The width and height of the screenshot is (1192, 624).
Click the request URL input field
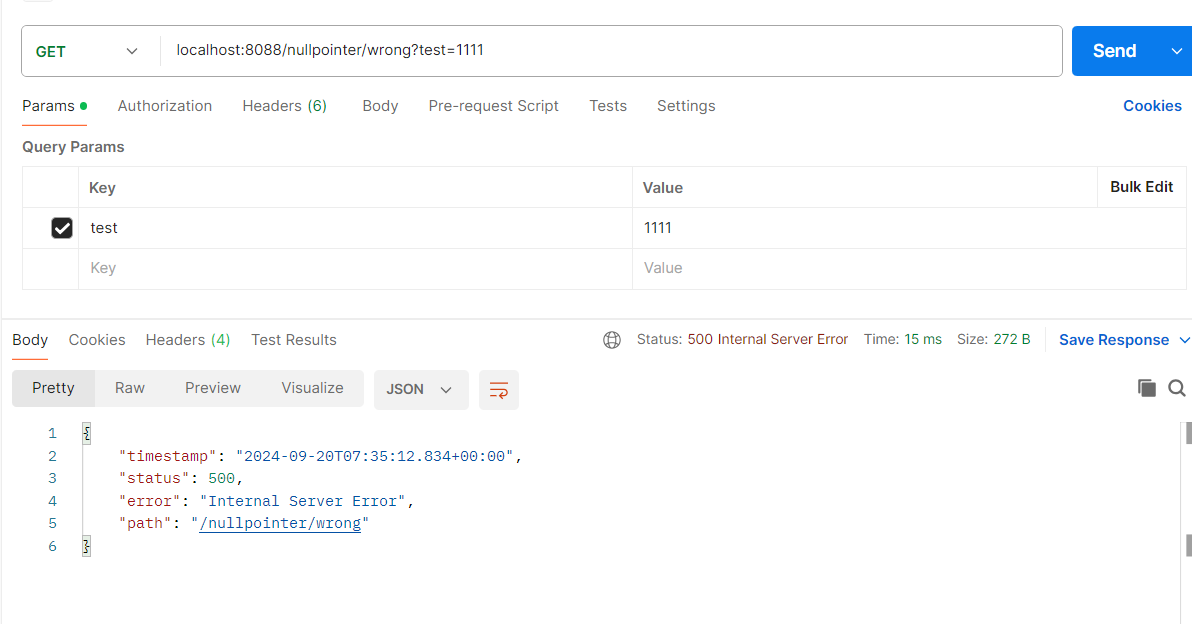610,50
